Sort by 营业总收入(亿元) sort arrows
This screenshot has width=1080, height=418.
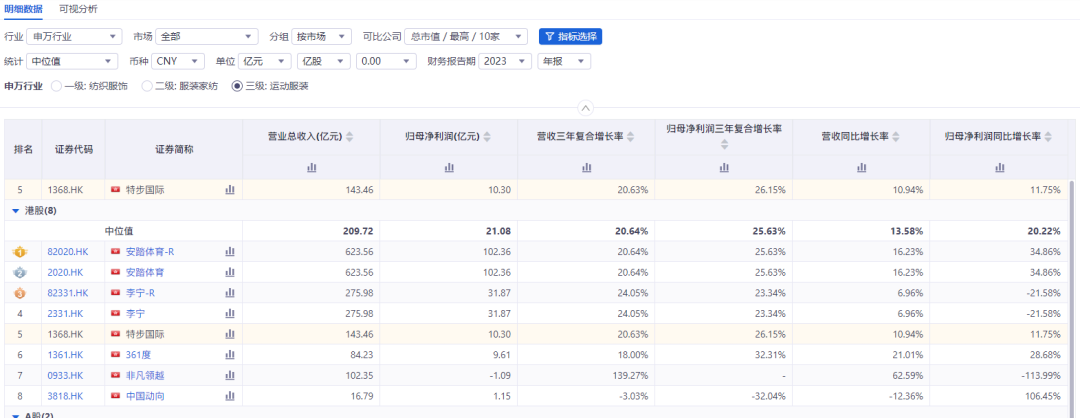pos(349,137)
